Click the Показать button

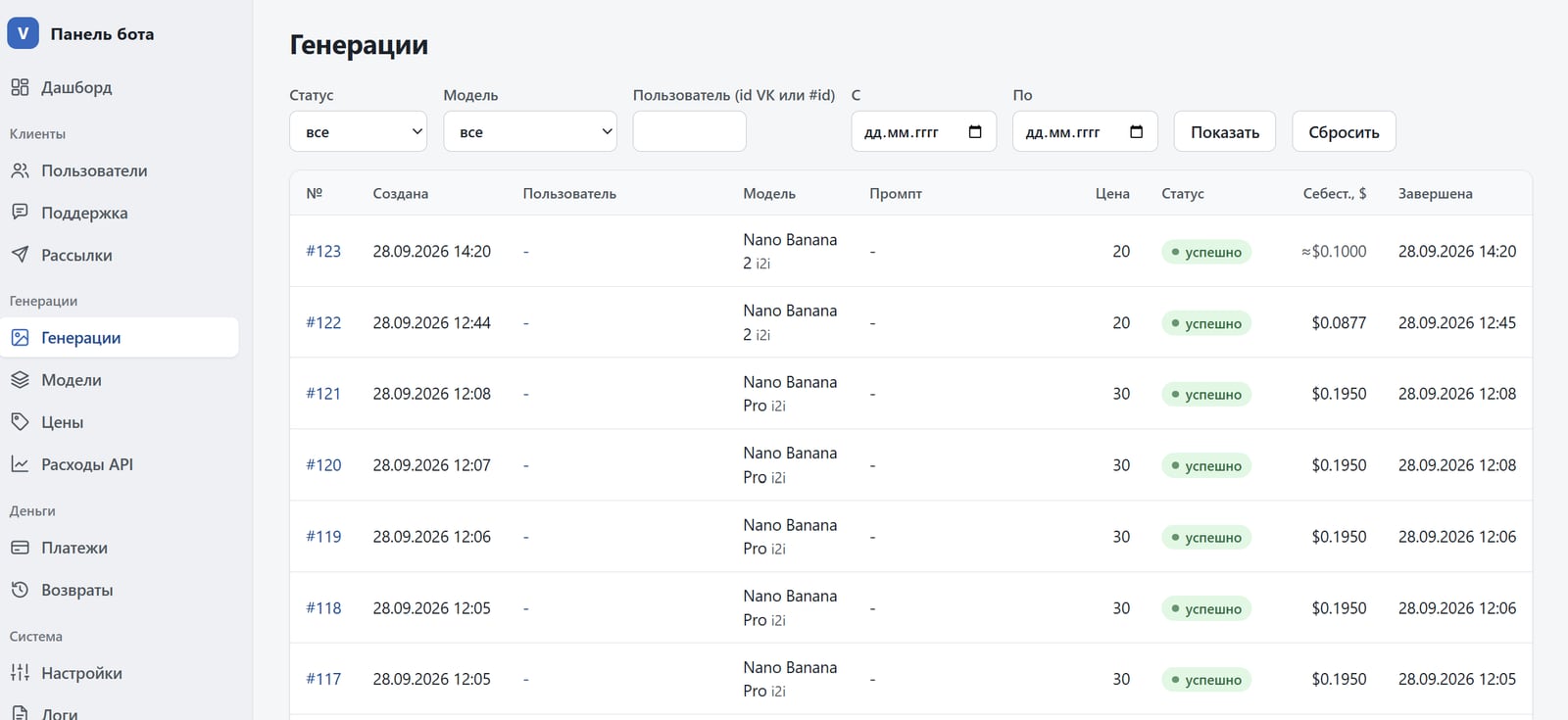(1225, 131)
